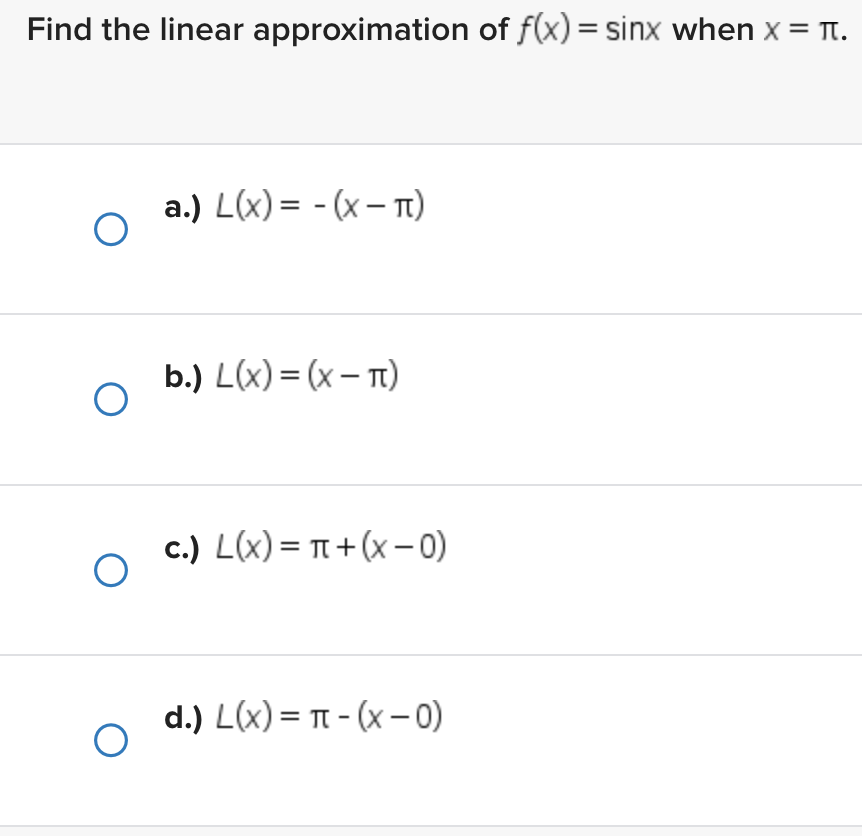Select the radio button for option c
The image size is (862, 836).
[110, 570]
